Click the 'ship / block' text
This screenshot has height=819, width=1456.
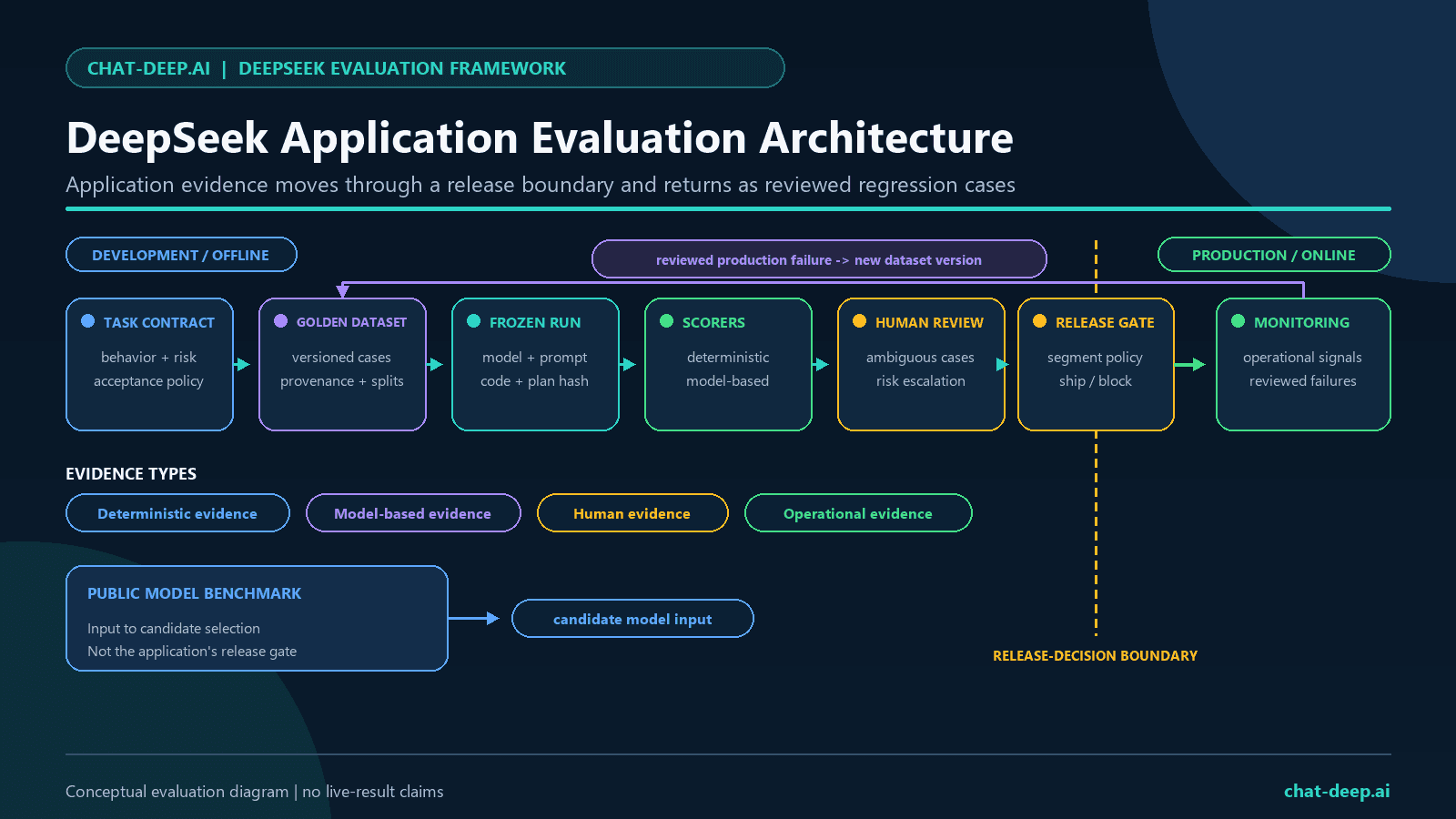pos(1095,381)
